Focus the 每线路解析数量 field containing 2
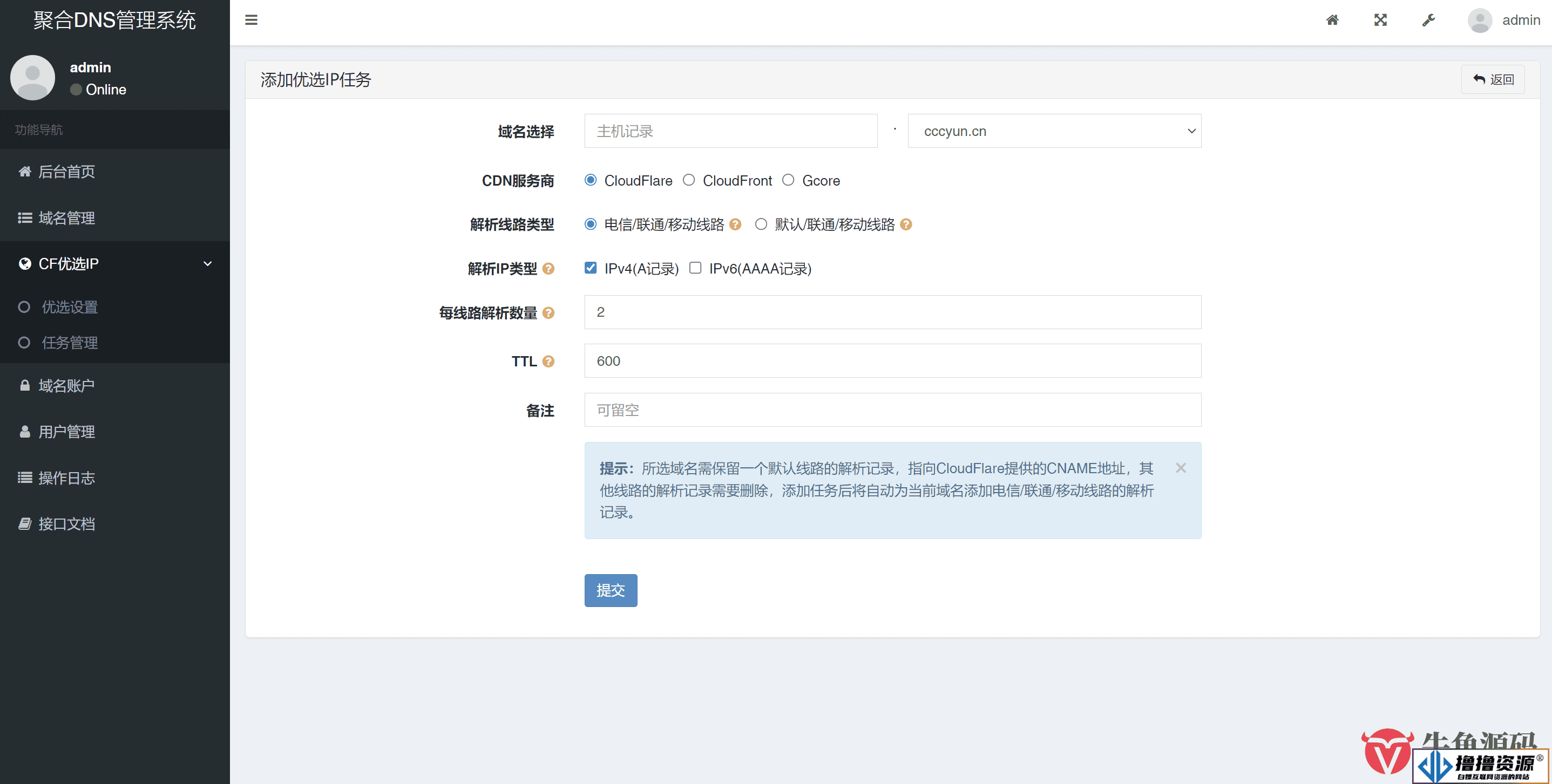Screen dimensions: 1552x784 coord(892,312)
